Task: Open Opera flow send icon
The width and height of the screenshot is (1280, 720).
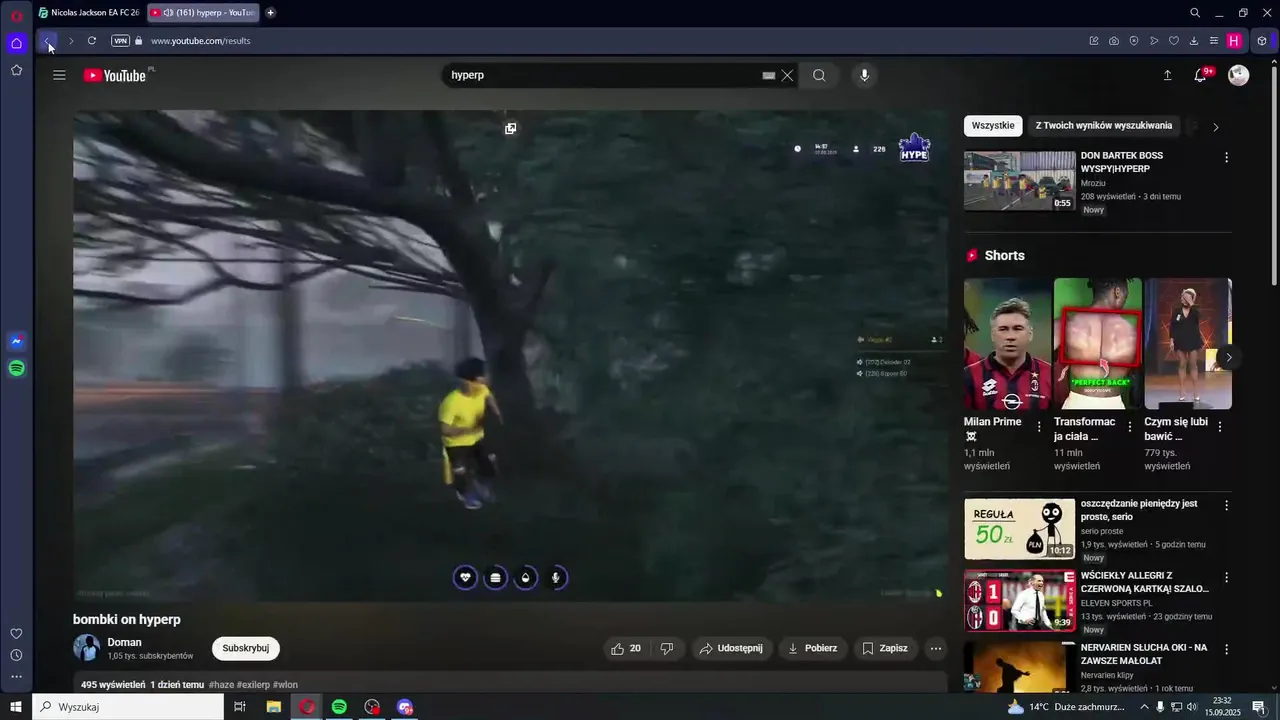Action: click(x=1154, y=41)
